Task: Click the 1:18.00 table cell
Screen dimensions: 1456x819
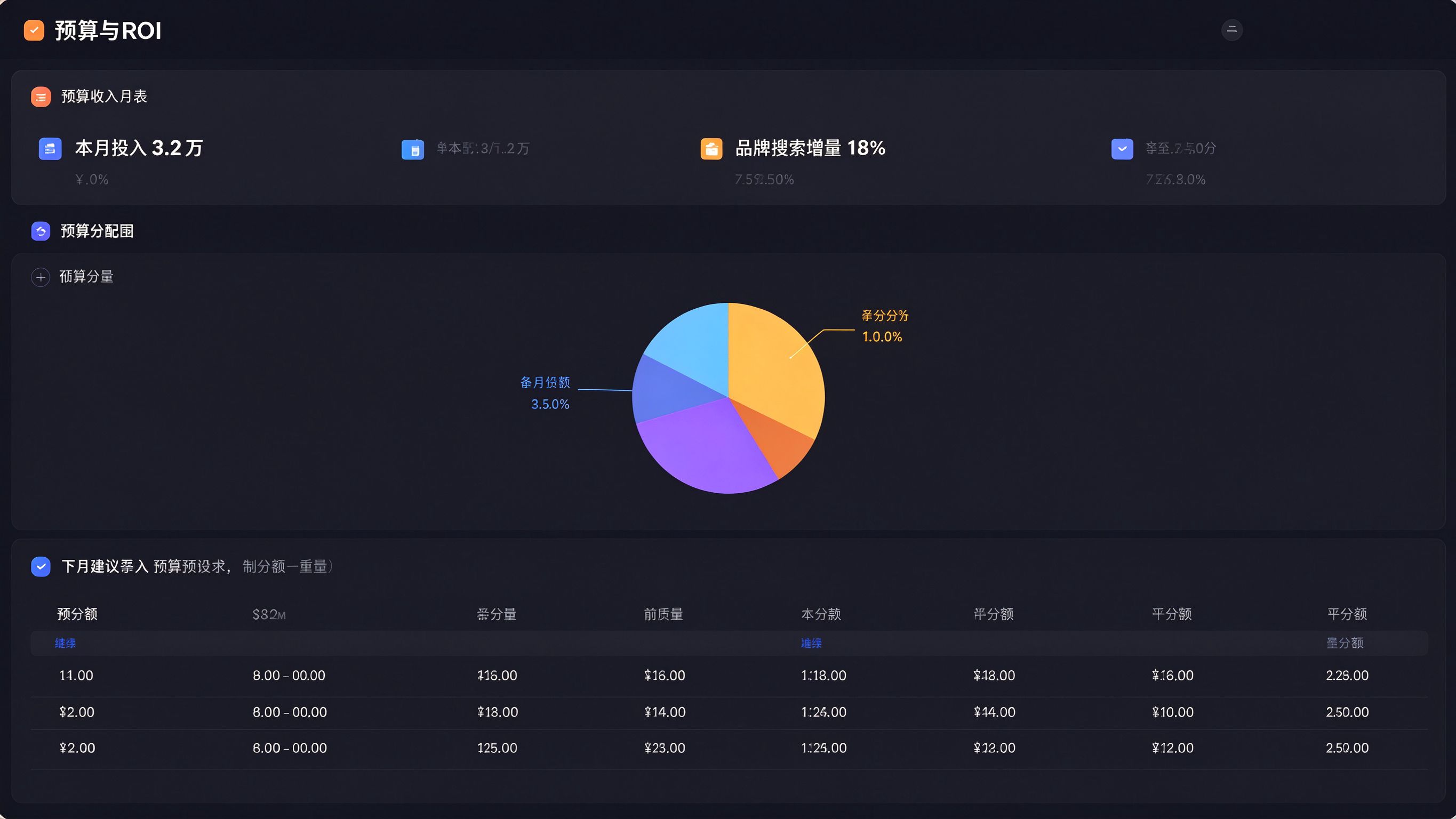Action: (x=823, y=676)
